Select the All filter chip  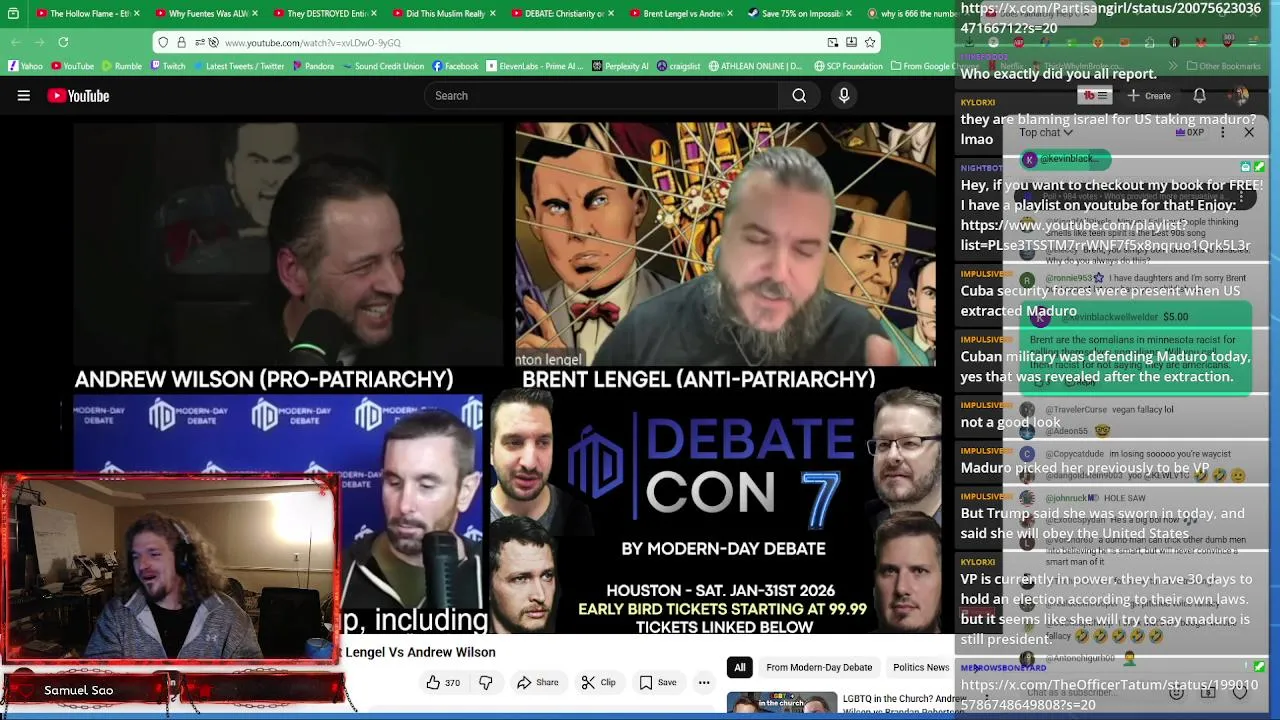[x=740, y=667]
